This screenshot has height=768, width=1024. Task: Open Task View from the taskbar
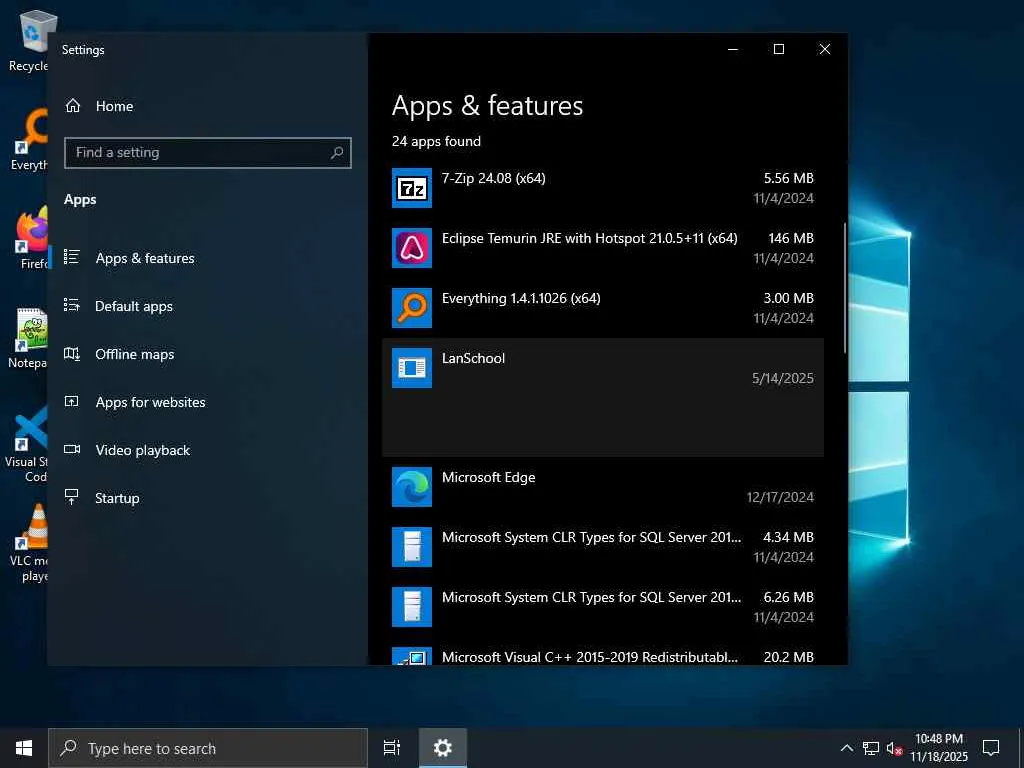(x=392, y=748)
